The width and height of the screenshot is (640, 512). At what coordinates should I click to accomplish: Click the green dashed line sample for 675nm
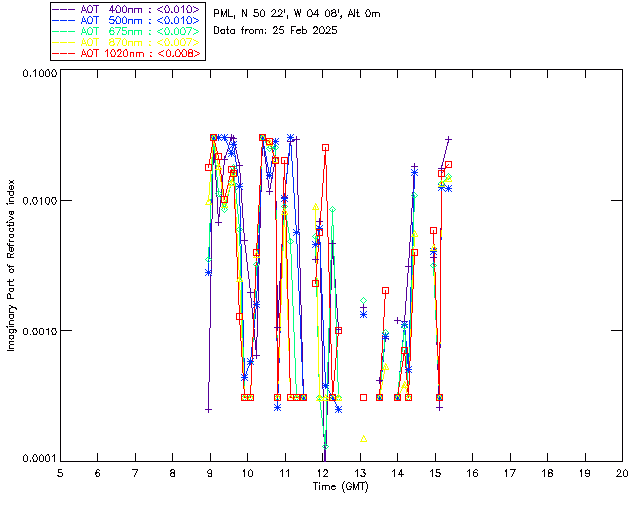coord(64,31)
